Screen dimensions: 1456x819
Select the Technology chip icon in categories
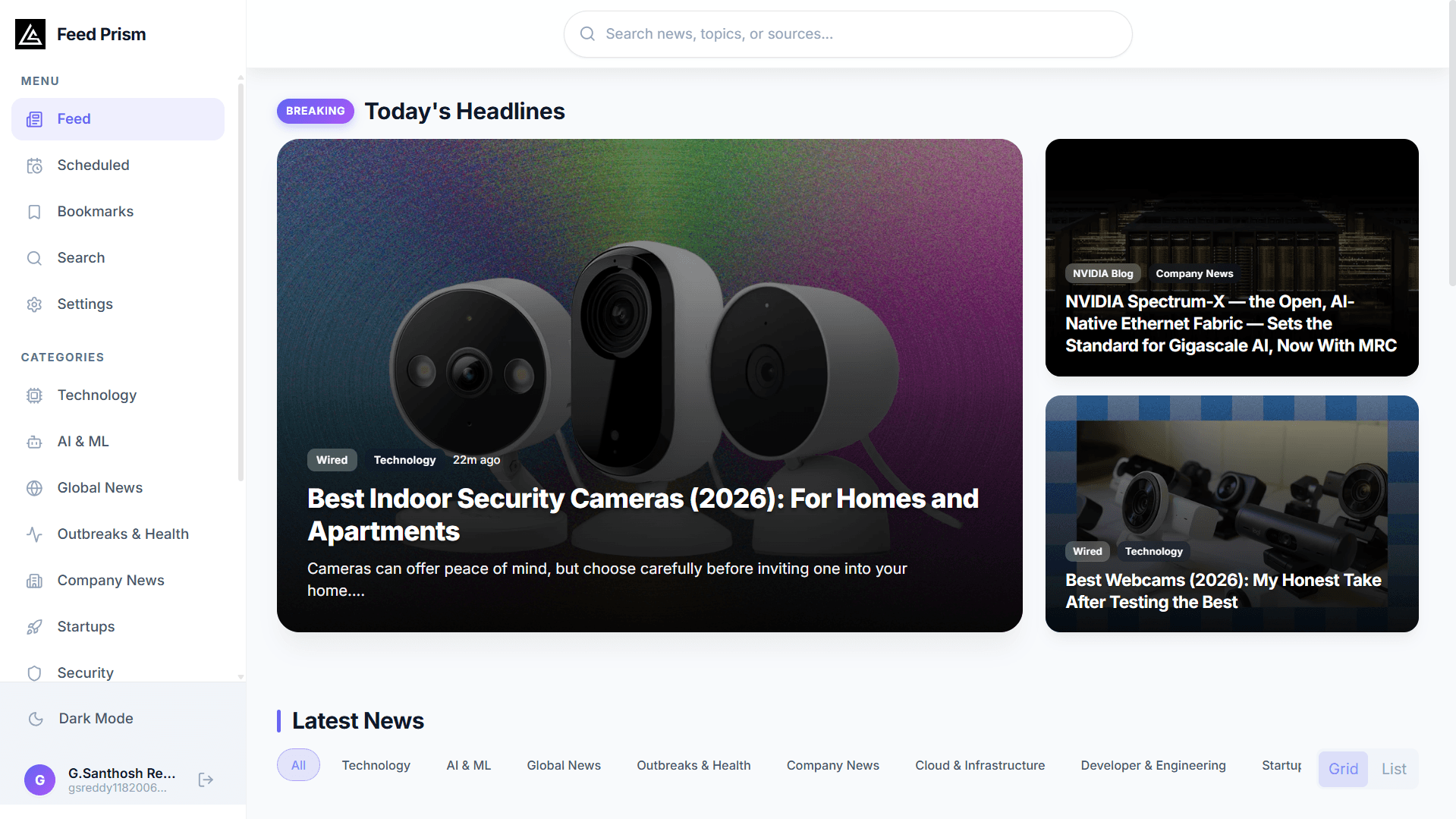pos(34,395)
